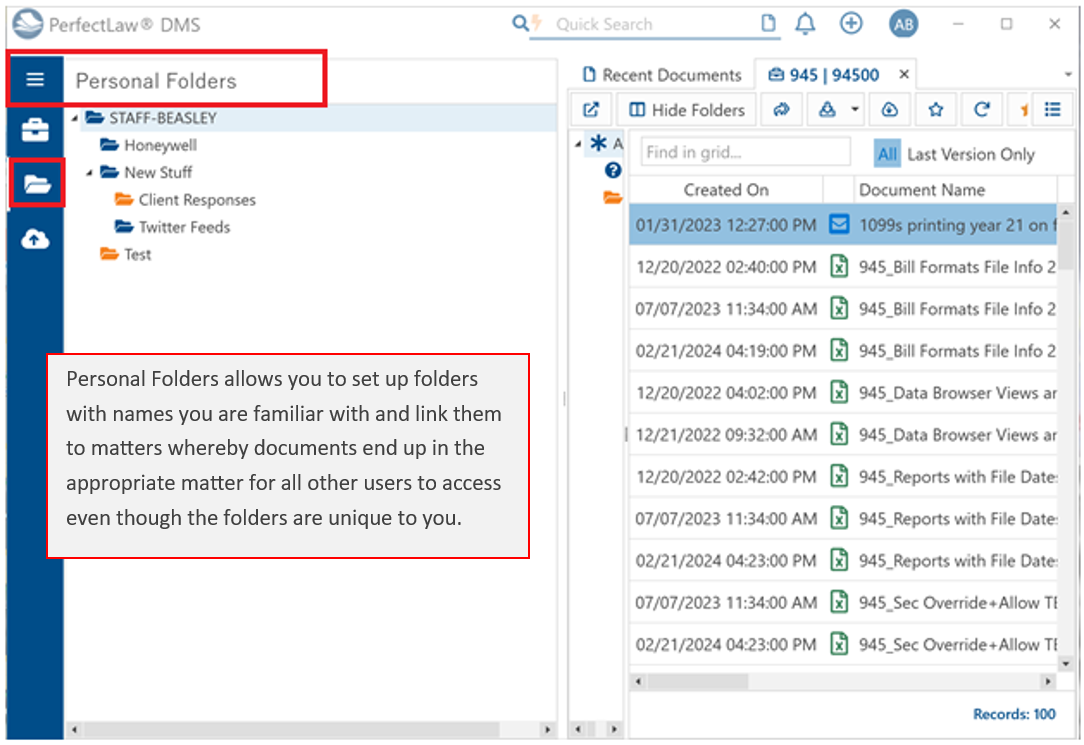Switch to Last Version Only
The image size is (1084, 745).
[970, 154]
